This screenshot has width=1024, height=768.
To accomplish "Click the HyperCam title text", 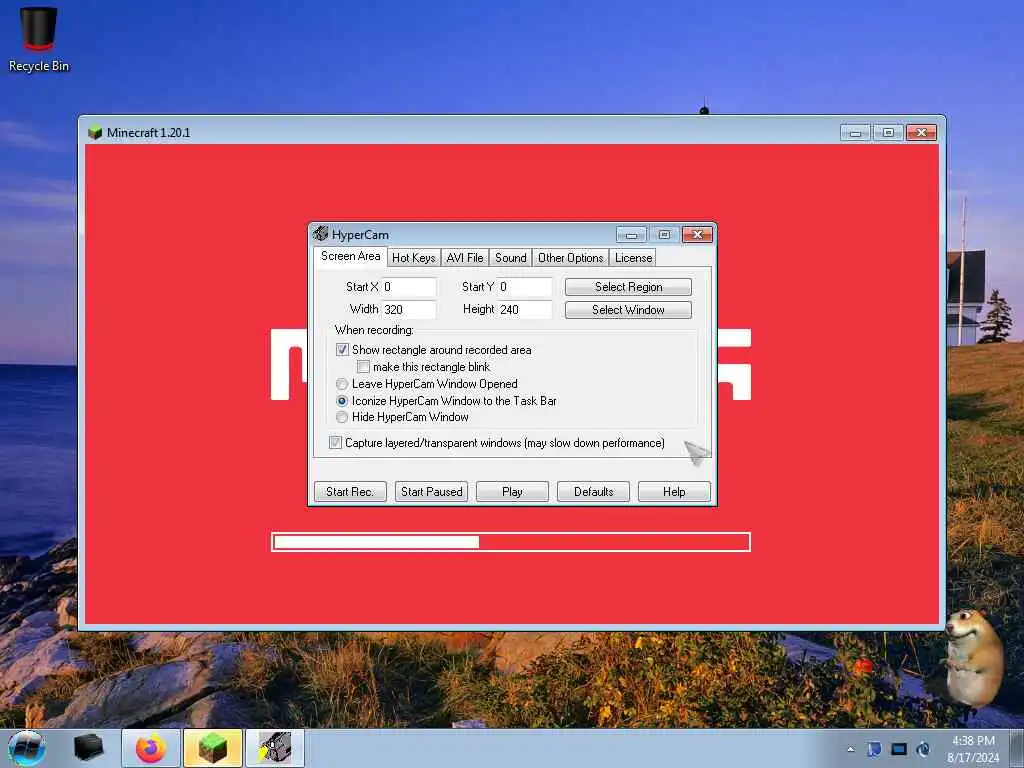I will (360, 234).
